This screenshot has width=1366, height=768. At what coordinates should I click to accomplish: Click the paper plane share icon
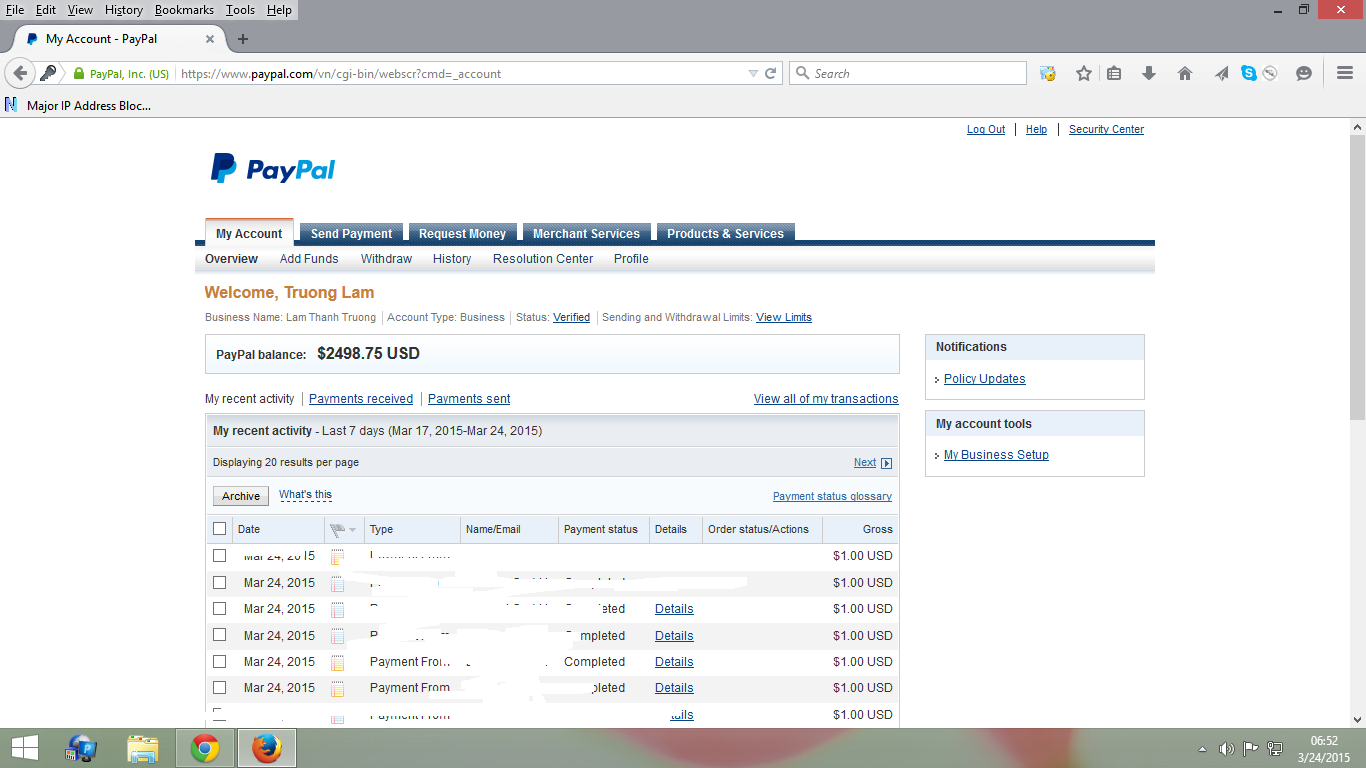point(1222,73)
